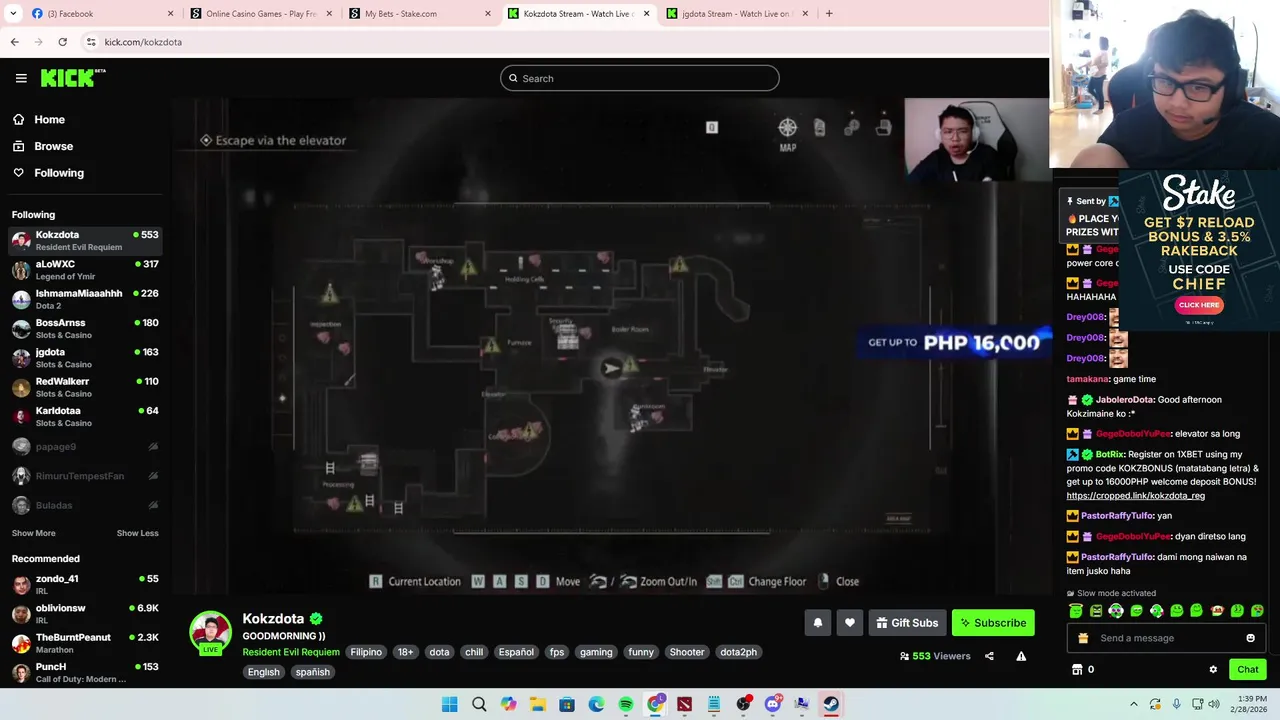Viewport: 1280px width, 720px height.
Task: Open TheBurntPeanut recommended channel
Action: (85, 643)
